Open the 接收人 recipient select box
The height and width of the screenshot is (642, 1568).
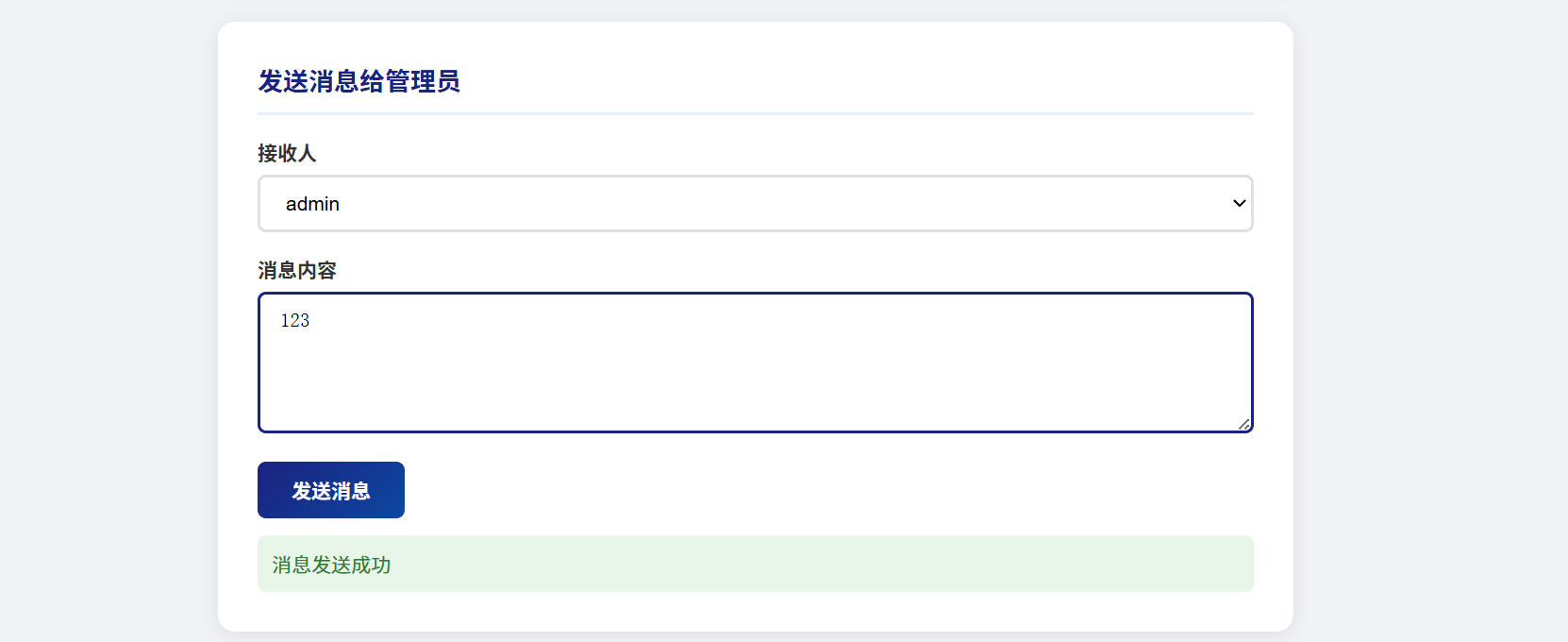tap(755, 203)
